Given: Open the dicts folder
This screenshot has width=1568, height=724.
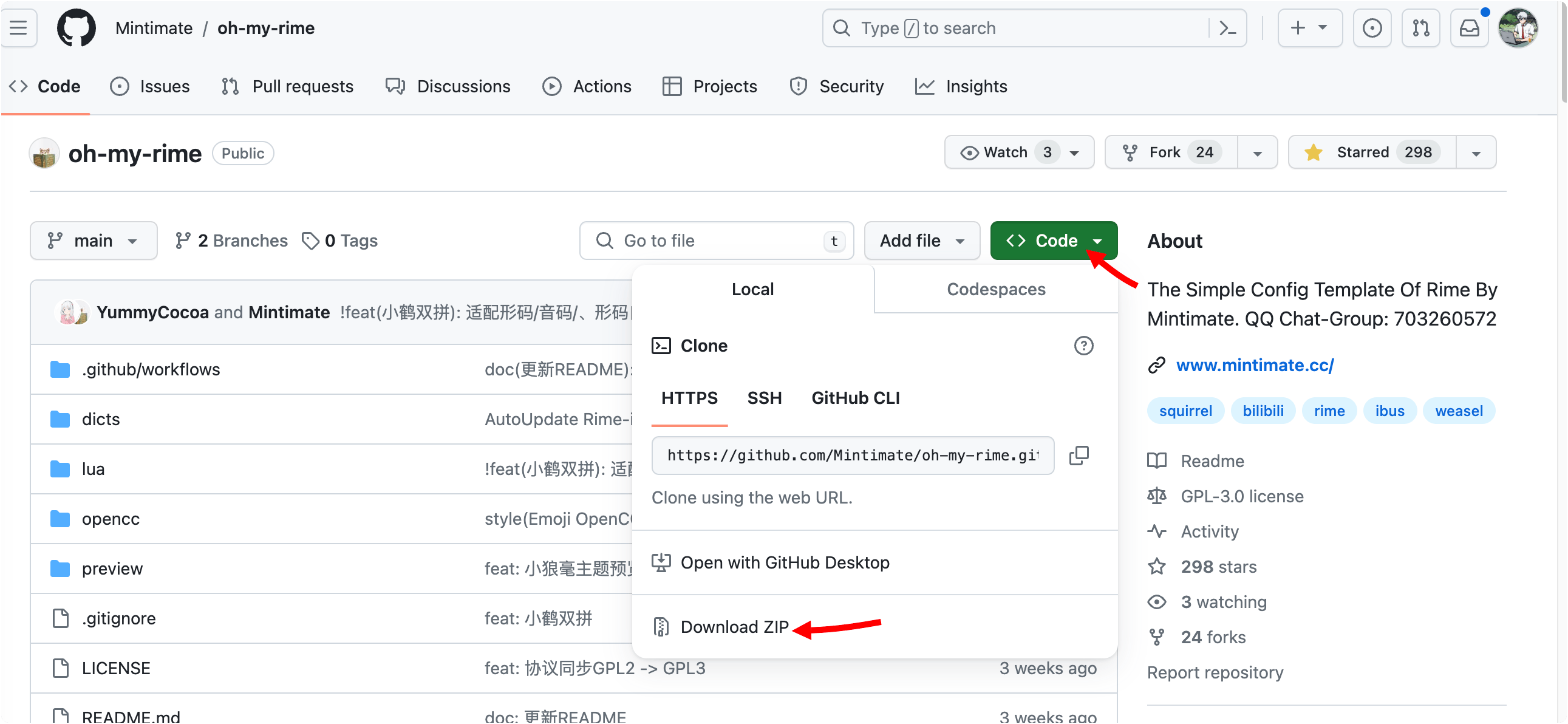Looking at the screenshot, I should (101, 420).
